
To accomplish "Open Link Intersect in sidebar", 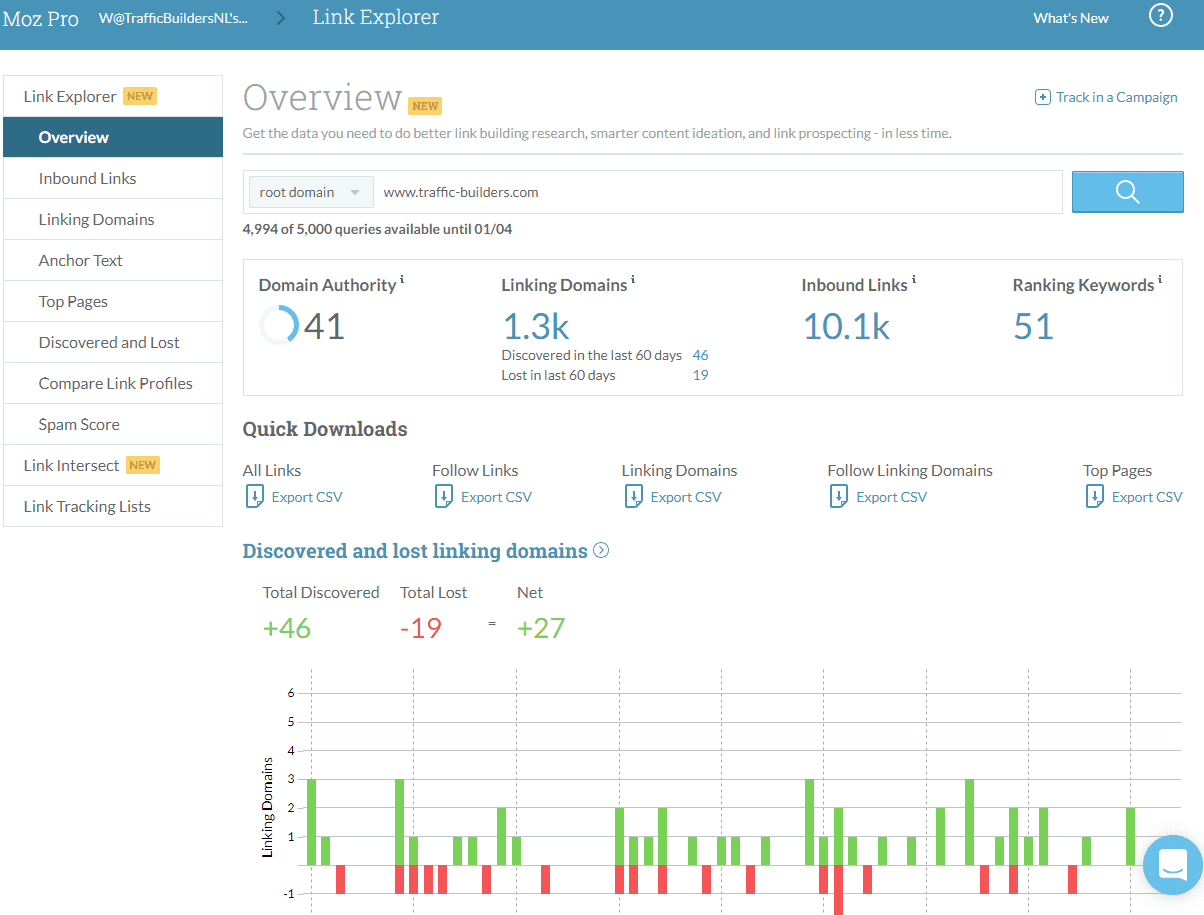I will [113, 465].
